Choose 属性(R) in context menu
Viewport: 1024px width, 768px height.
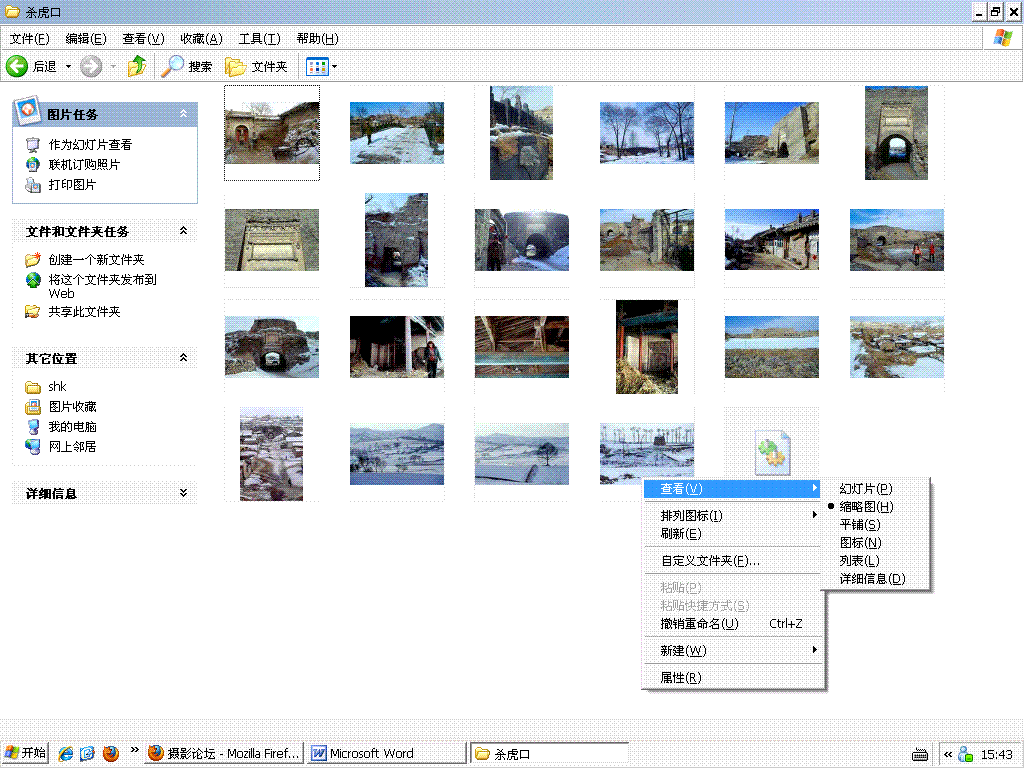[732, 678]
